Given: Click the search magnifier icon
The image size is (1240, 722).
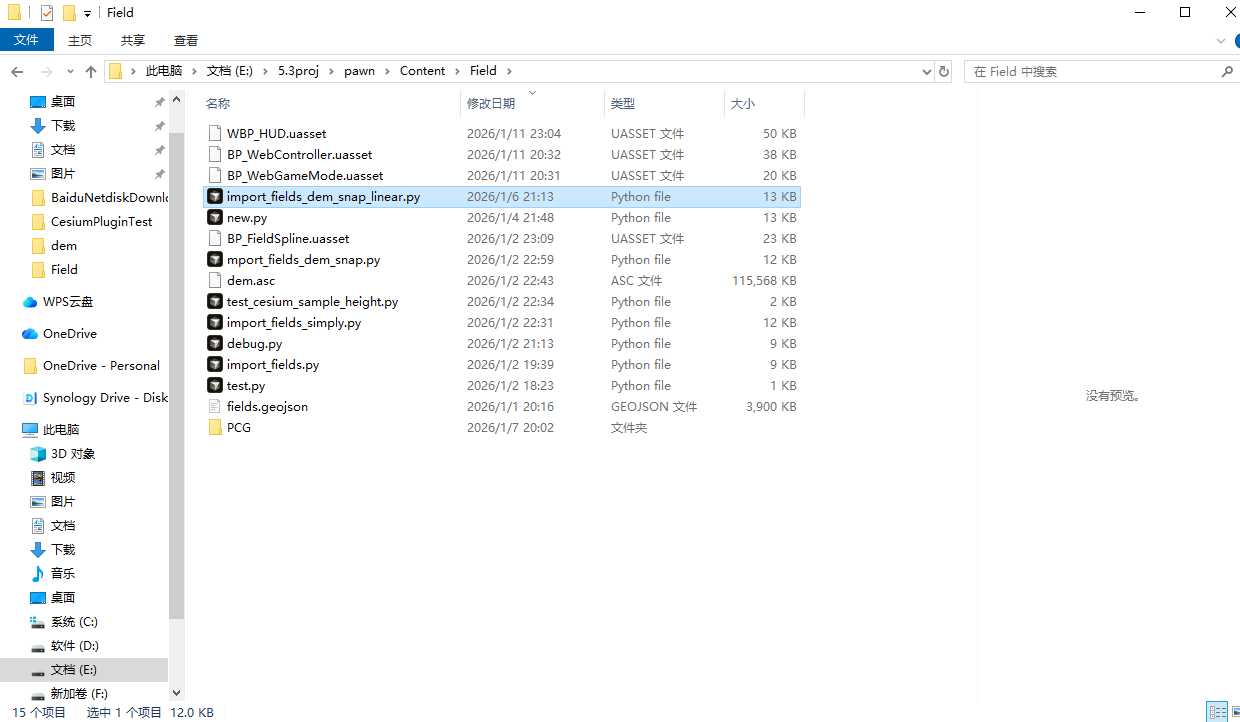Looking at the screenshot, I should click(1227, 71).
